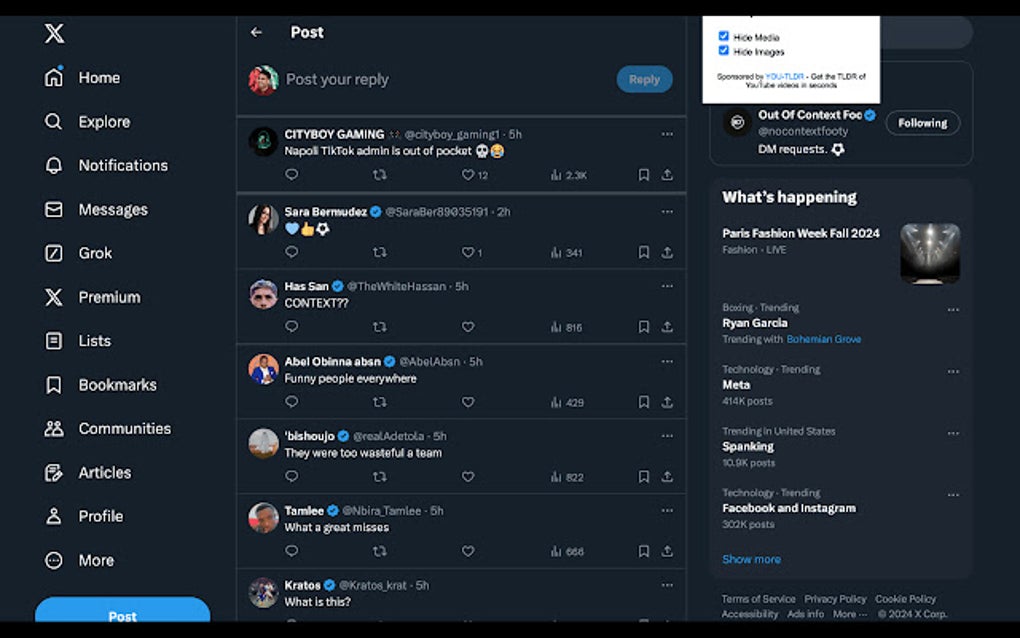Open DM requests notification settings gear
This screenshot has width=1020, height=638.
pos(838,147)
